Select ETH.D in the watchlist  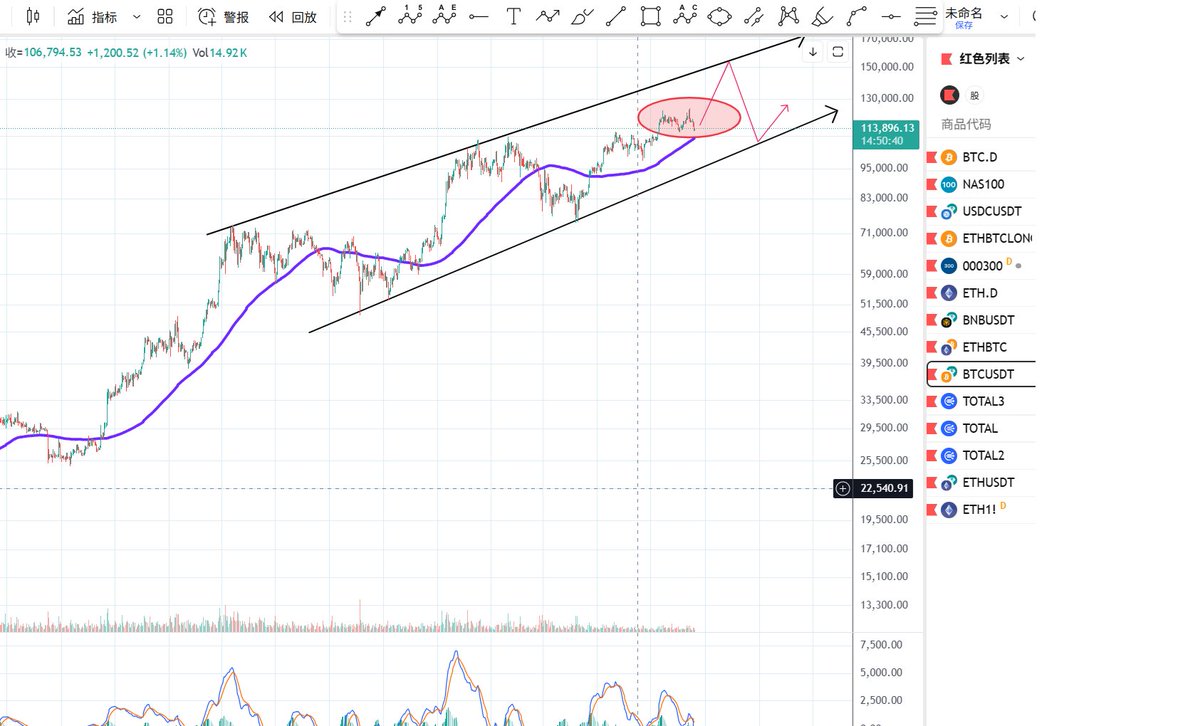point(981,293)
